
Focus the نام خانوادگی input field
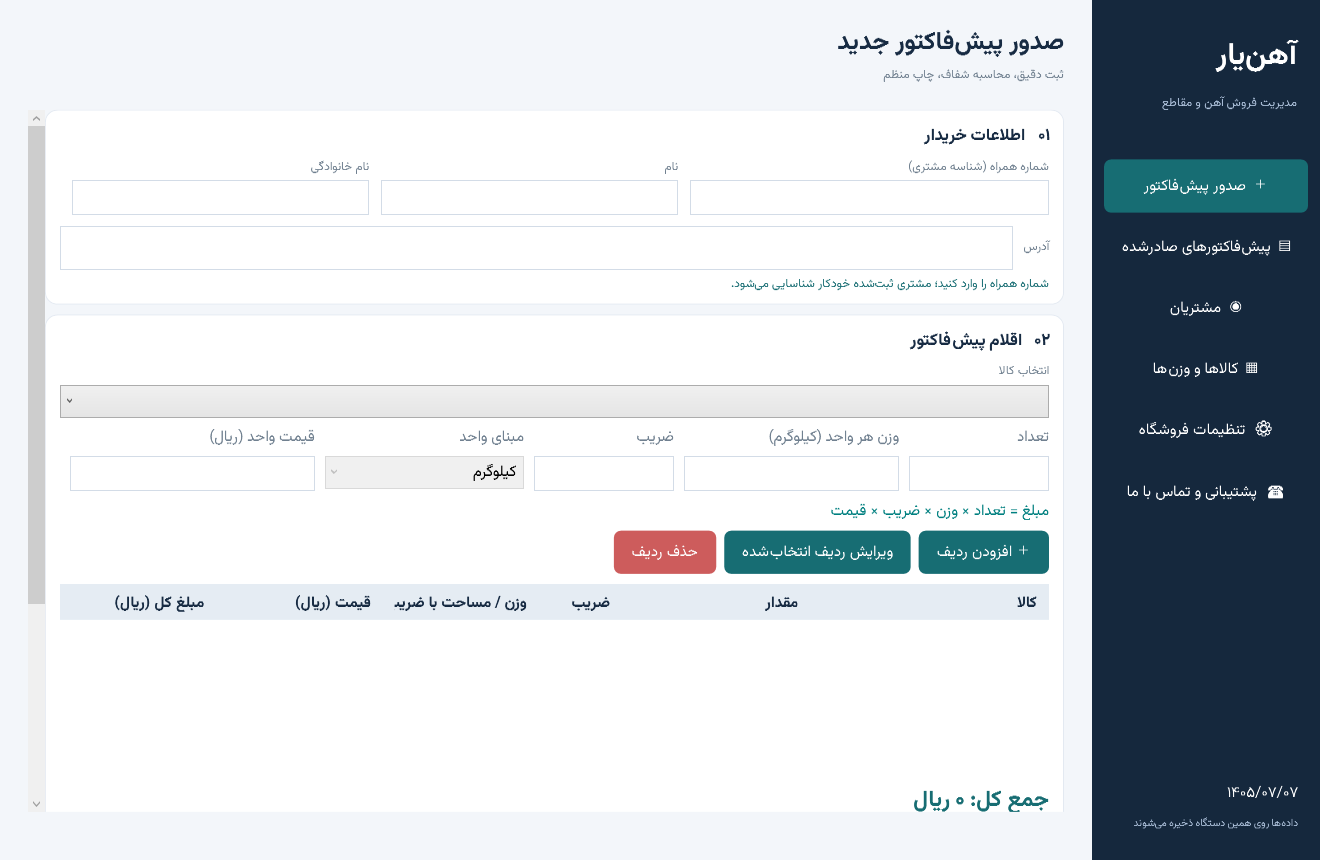(x=220, y=198)
